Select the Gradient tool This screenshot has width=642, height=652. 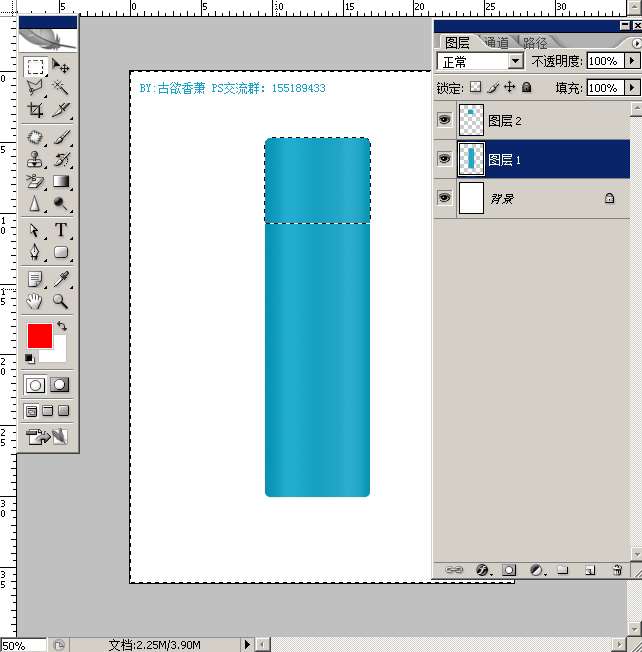[61, 181]
